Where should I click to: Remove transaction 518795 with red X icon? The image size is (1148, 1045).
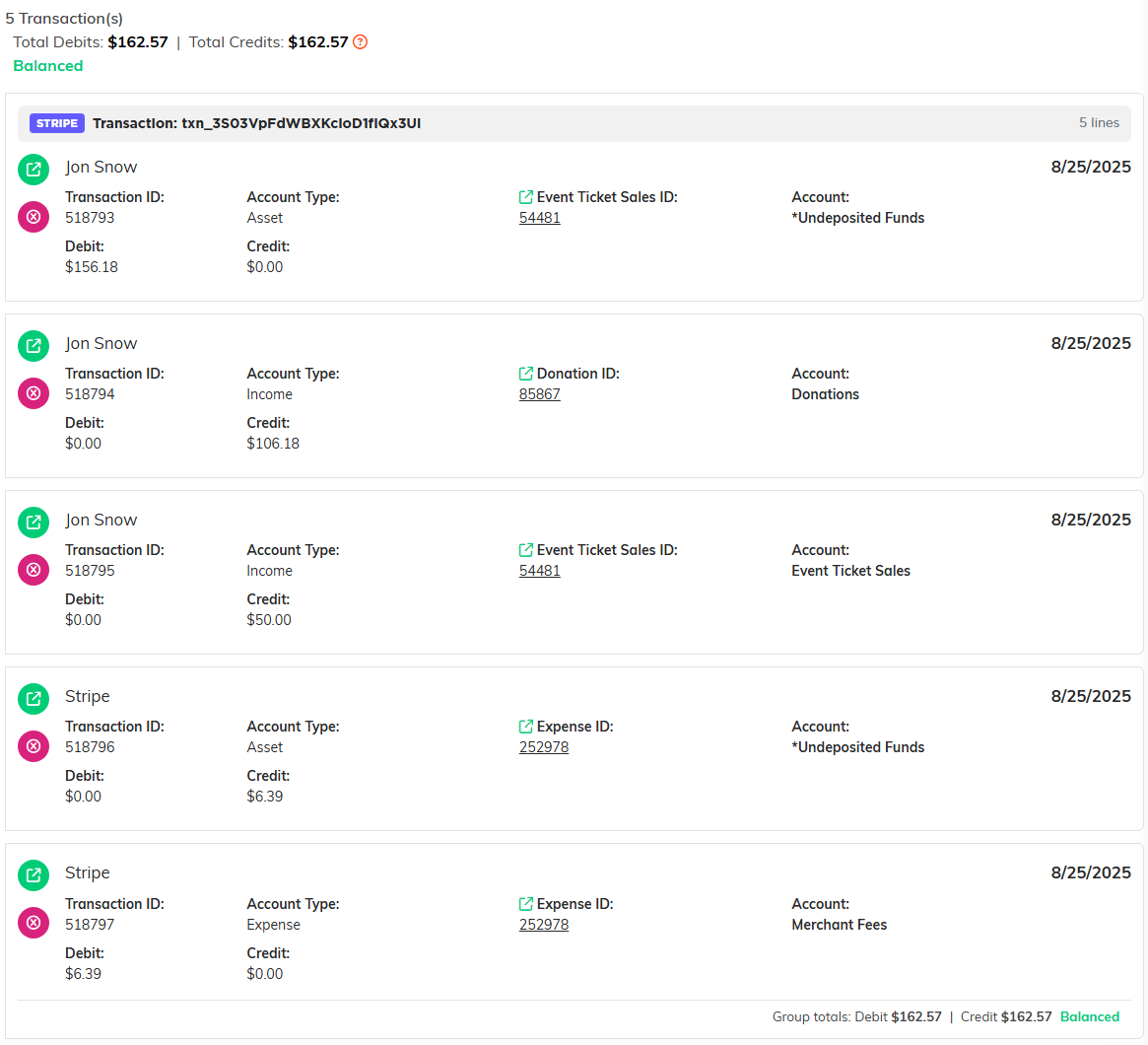coord(33,570)
